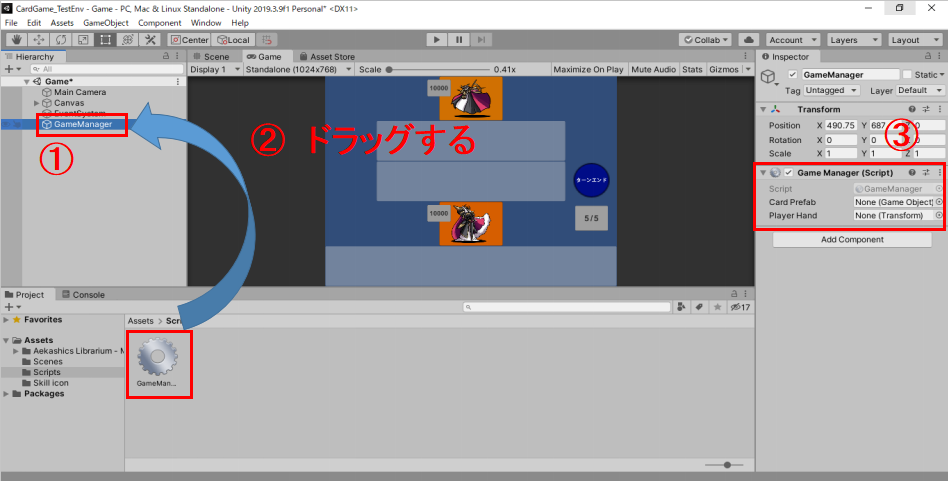Image resolution: width=948 pixels, height=481 pixels.
Task: Open the cloud services icon
Action: (x=749, y=40)
